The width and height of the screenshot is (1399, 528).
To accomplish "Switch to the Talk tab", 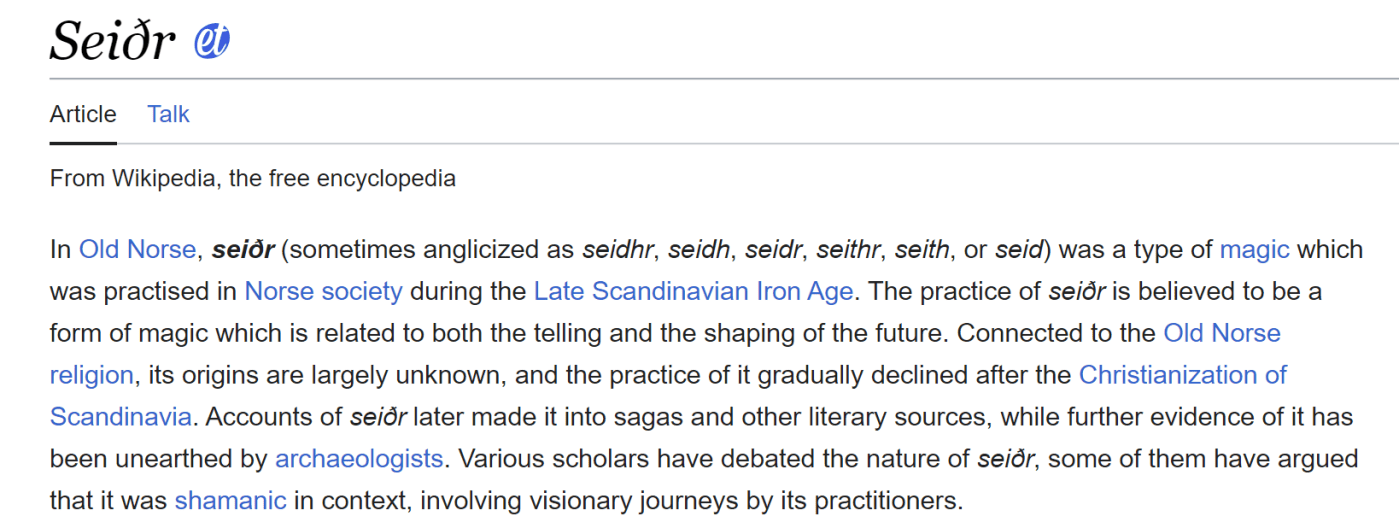I will 168,114.
